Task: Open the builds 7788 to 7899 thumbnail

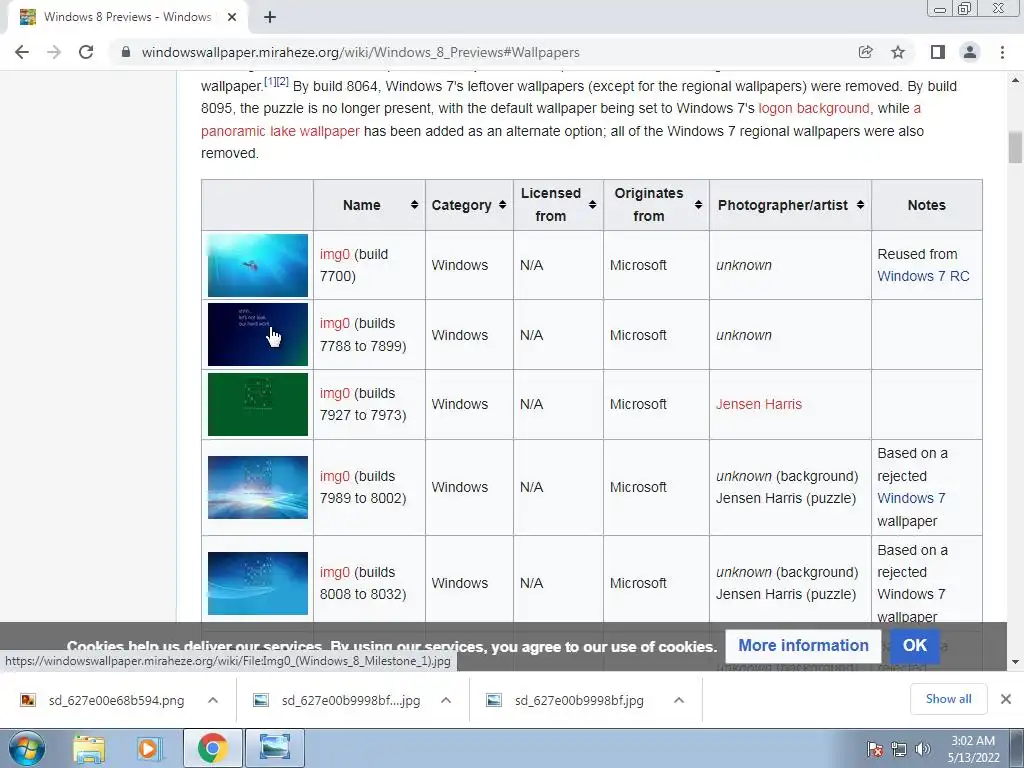Action: (x=258, y=334)
